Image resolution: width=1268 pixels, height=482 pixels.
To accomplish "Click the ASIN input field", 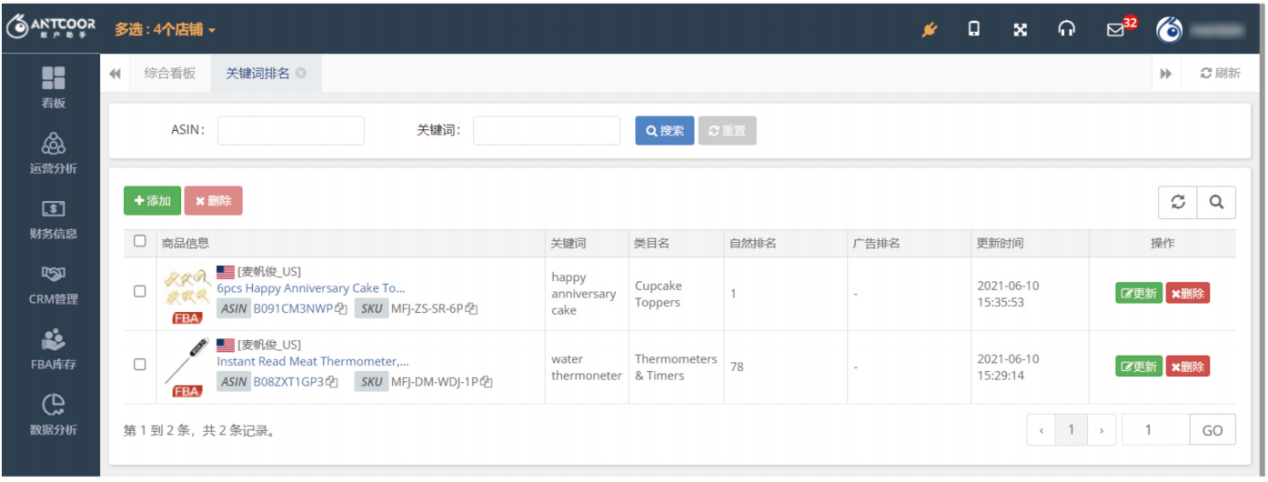I will pyautogui.click(x=291, y=131).
